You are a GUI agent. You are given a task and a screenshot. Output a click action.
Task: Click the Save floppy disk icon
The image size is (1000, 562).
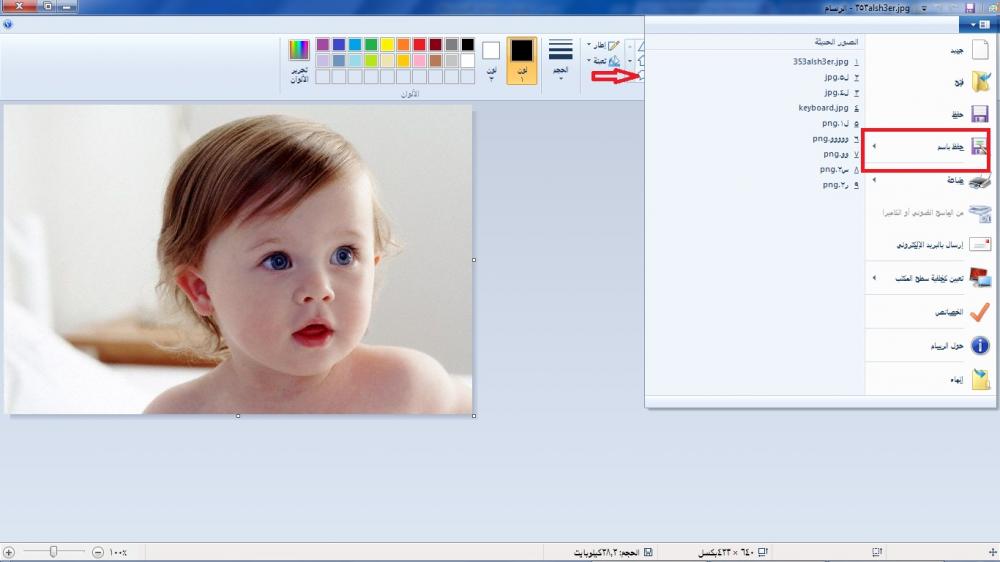tap(980, 114)
